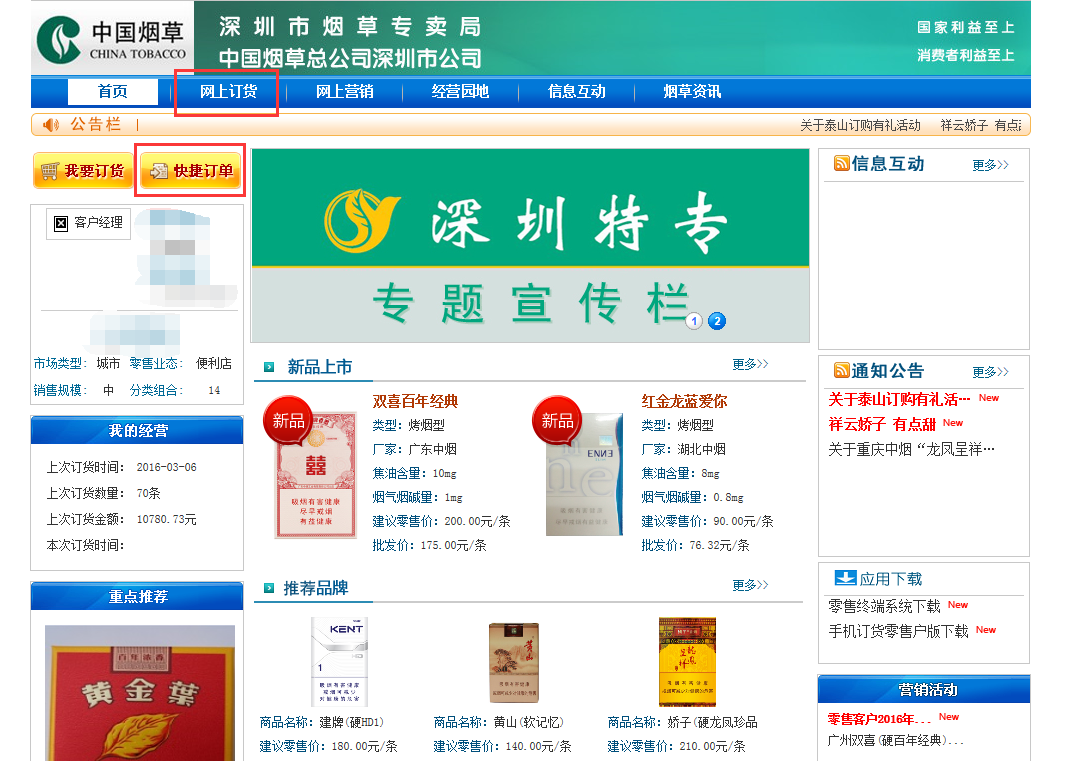Click the 黄山(软记忆) pack image
1068x761 pixels.
[514, 663]
